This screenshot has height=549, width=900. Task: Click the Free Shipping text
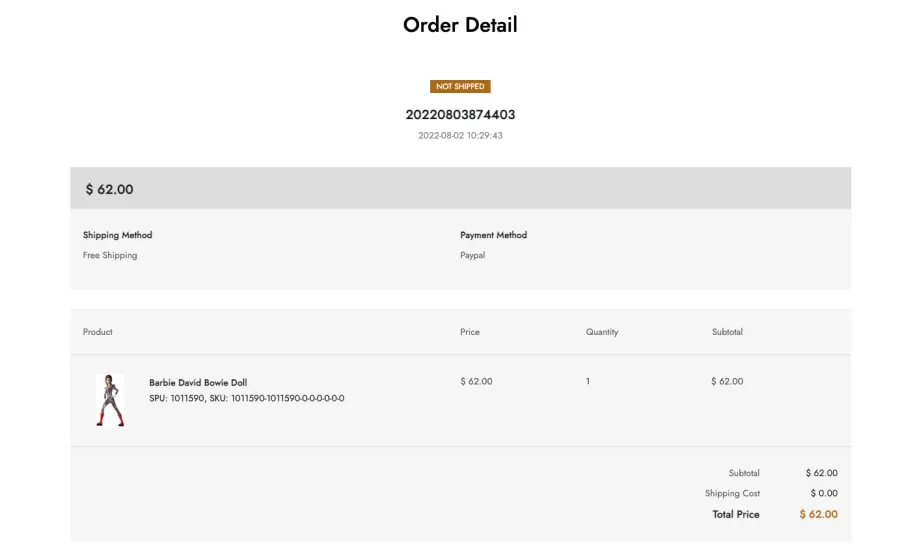[110, 255]
